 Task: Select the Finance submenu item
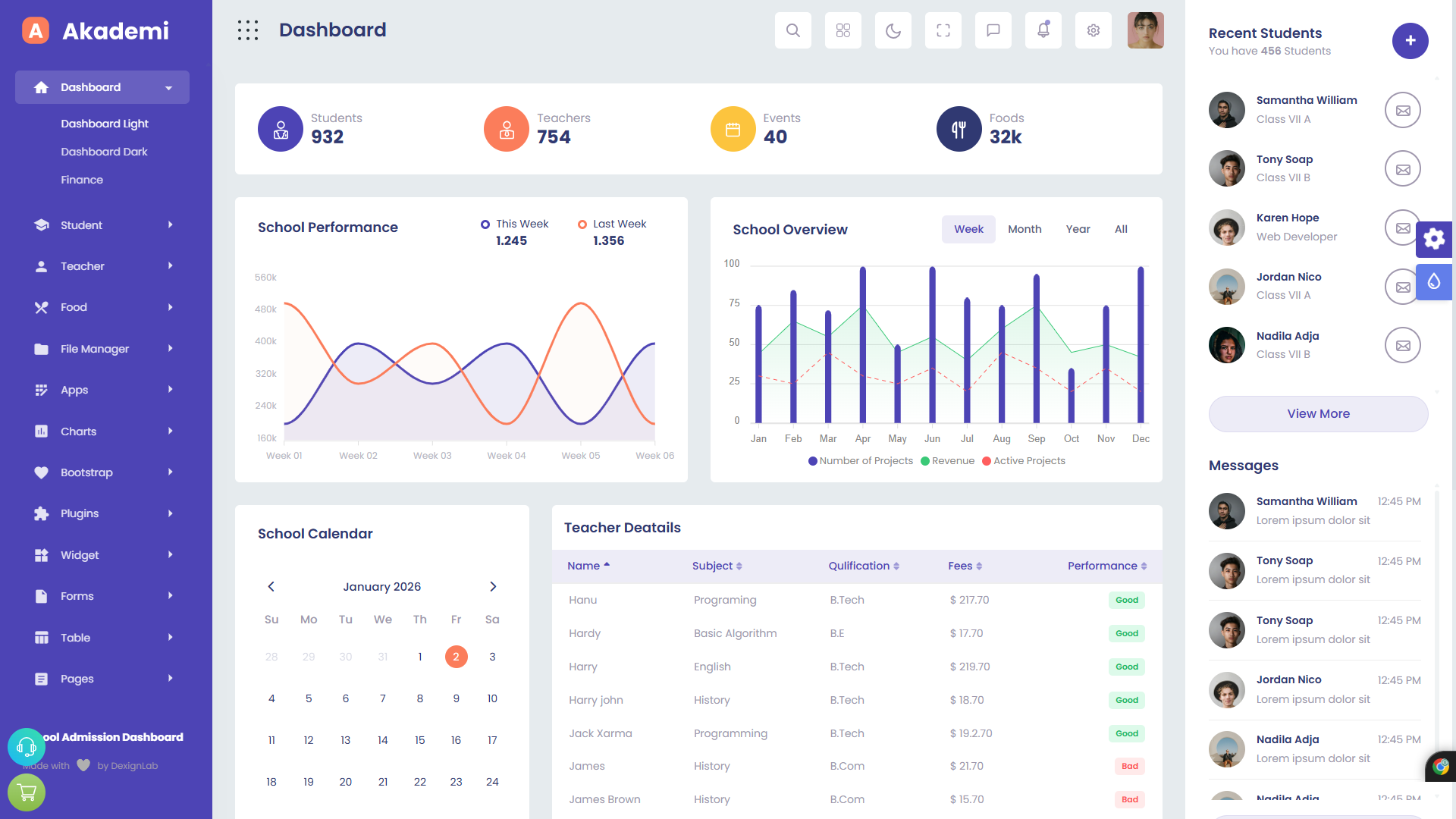[82, 180]
